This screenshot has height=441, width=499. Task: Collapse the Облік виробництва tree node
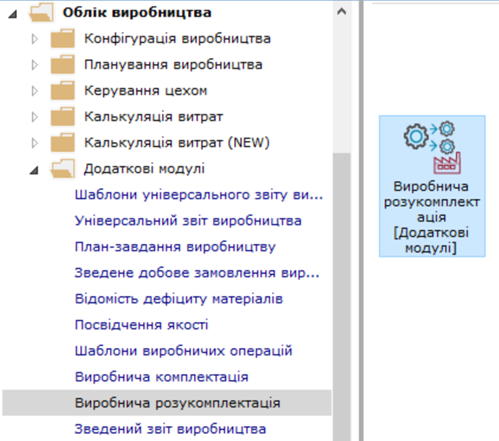point(13,14)
